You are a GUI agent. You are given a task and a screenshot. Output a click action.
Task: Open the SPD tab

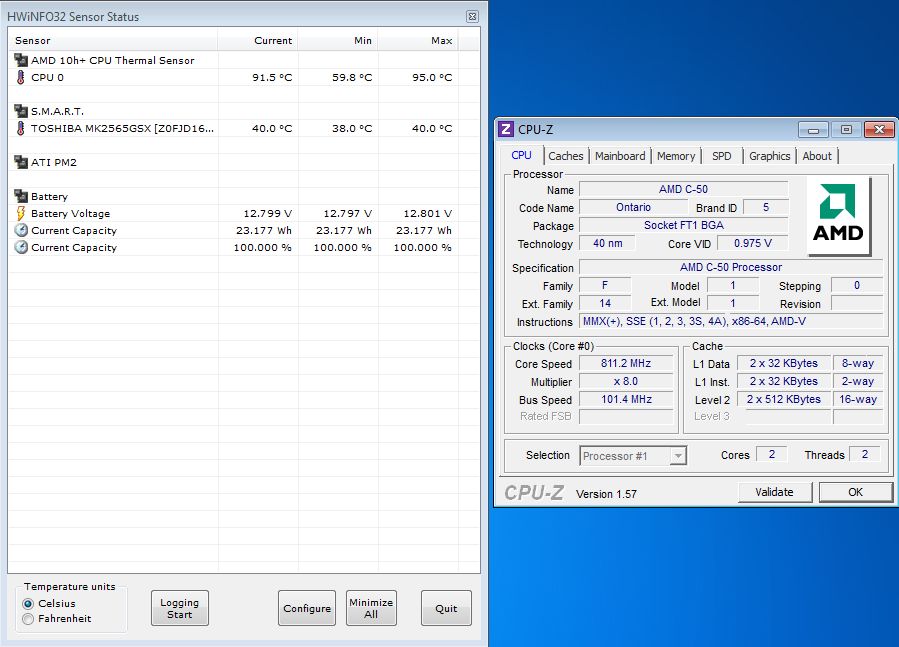[x=721, y=156]
